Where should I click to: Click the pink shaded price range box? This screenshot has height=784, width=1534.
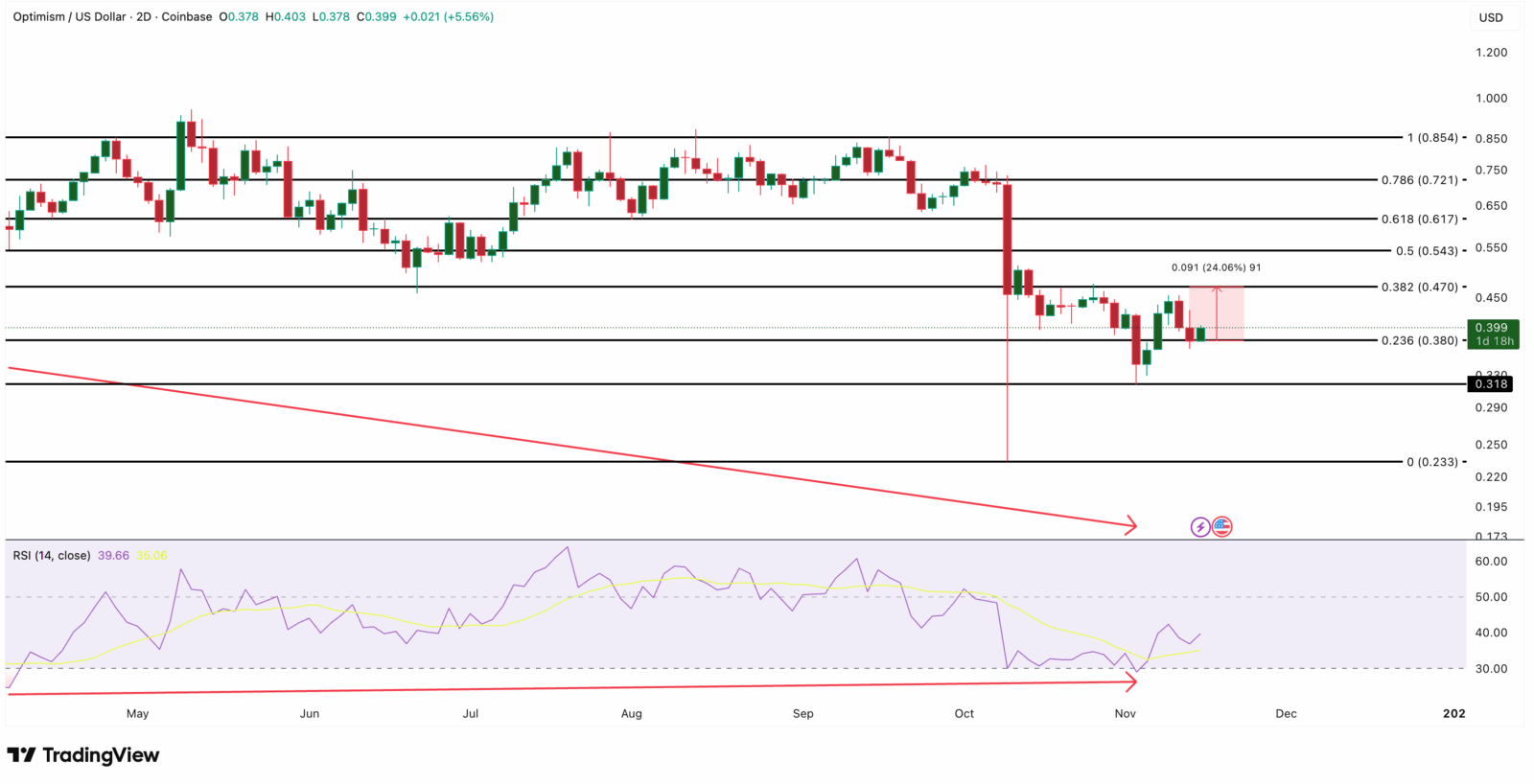tap(1231, 312)
